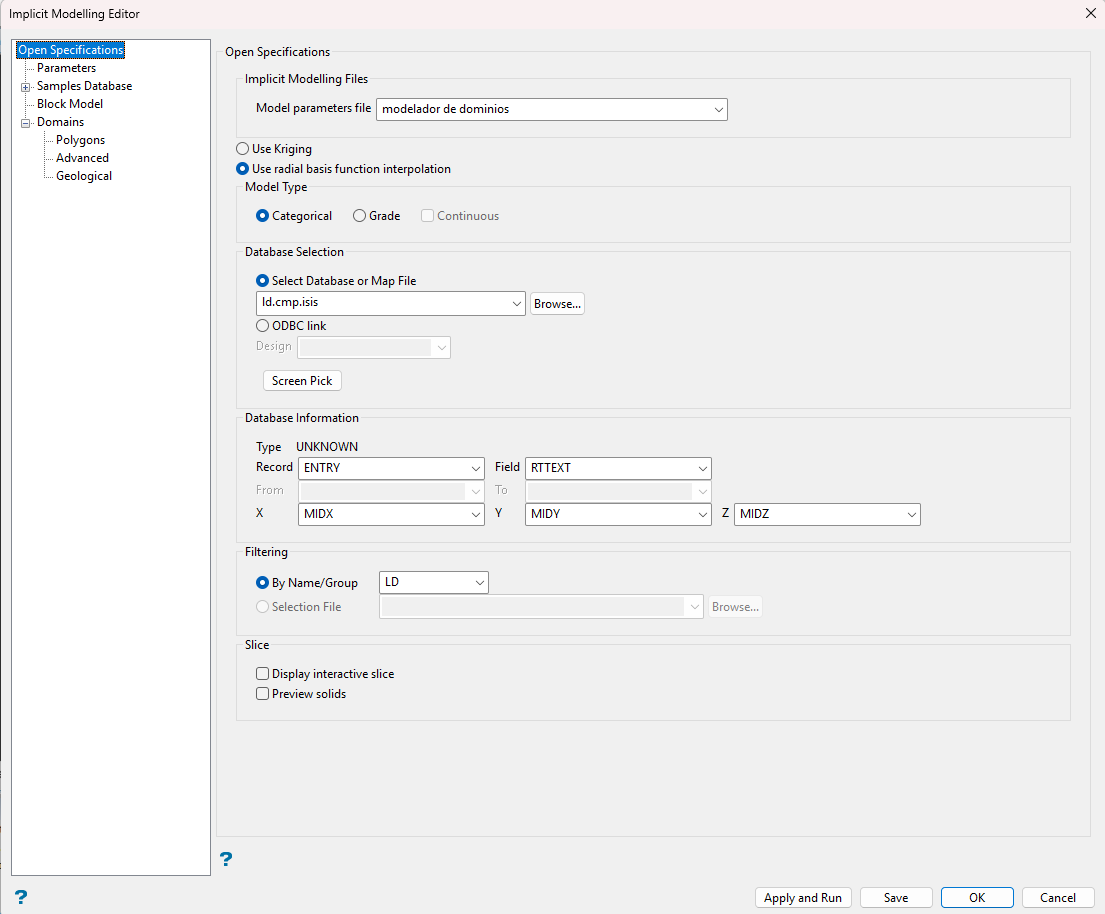Open the Geological tree item
This screenshot has height=914, width=1105.
[x=84, y=175]
